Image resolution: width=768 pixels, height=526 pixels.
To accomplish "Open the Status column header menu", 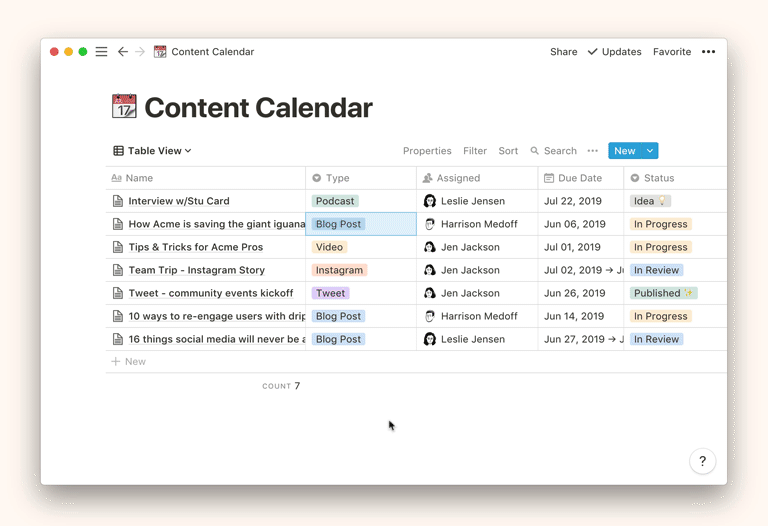I will (658, 178).
